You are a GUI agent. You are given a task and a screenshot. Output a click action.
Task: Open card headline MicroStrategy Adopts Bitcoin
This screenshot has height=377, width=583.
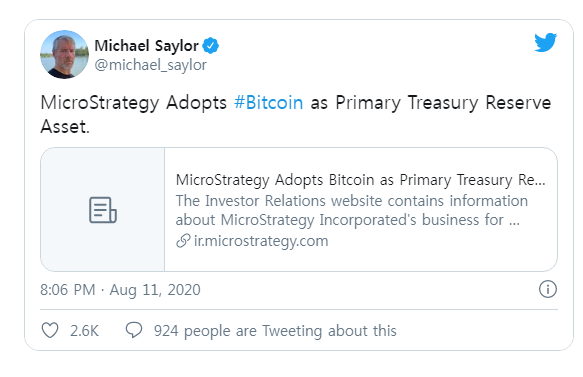[361, 180]
